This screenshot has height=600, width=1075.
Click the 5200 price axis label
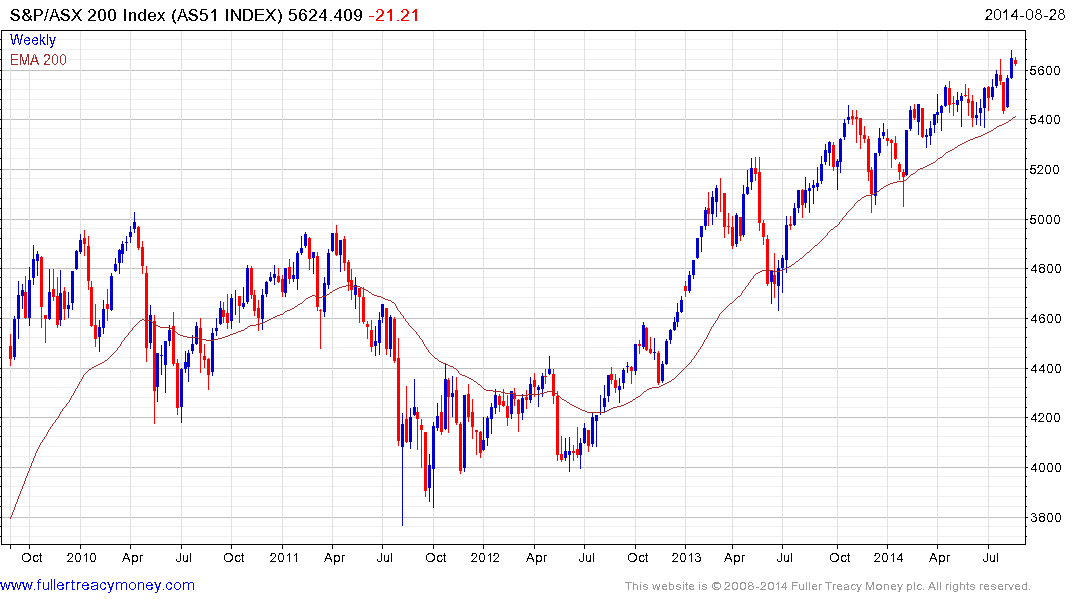pyautogui.click(x=1045, y=170)
